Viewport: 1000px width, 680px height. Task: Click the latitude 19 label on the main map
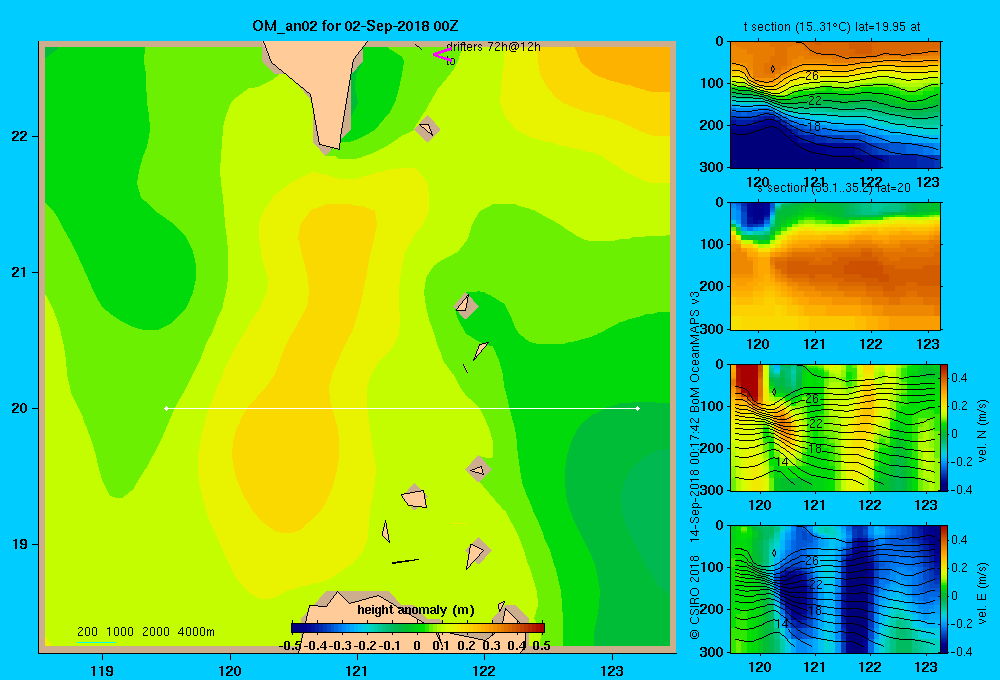coord(20,544)
